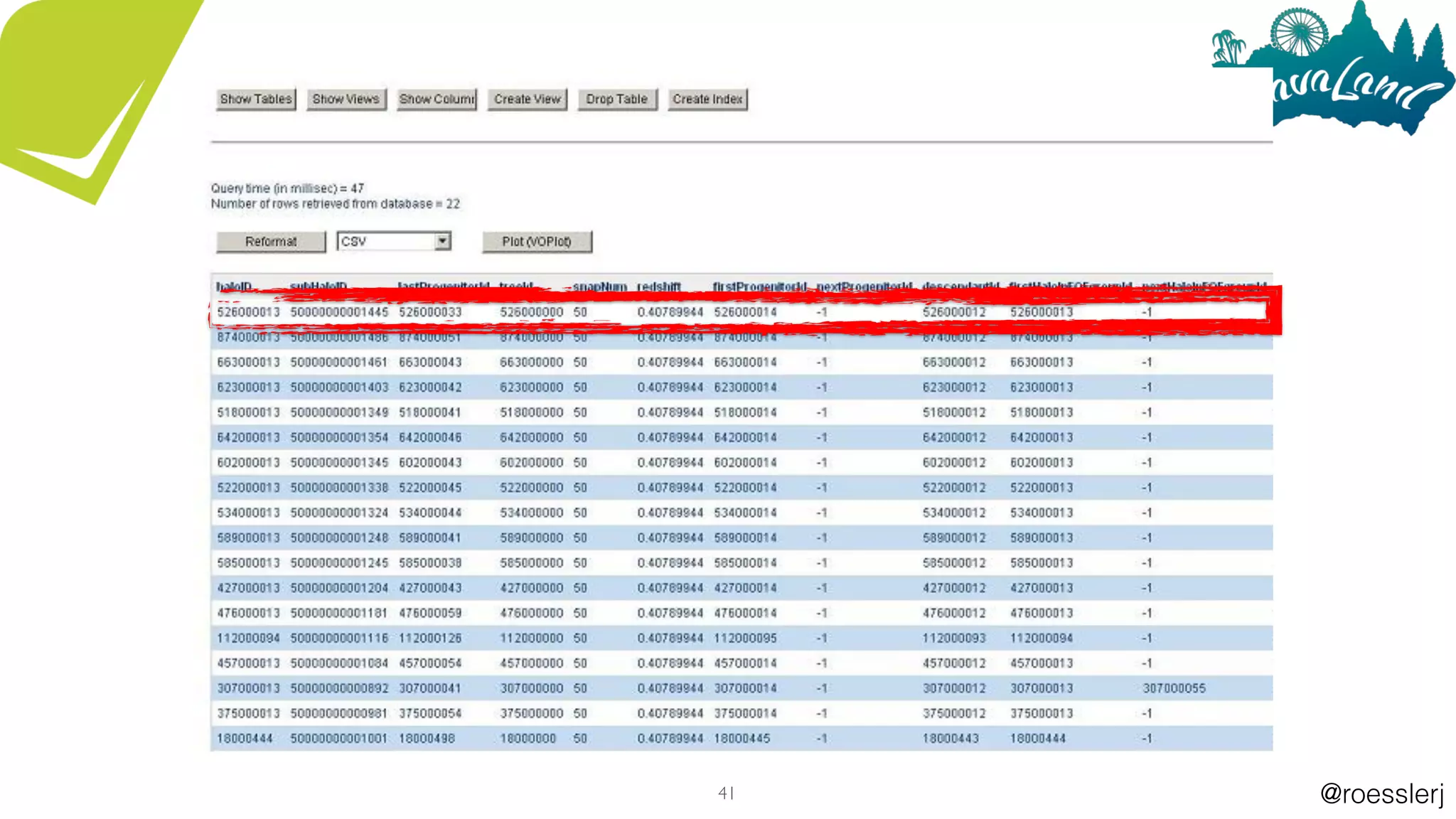
Task: Select the last row haloID 18000444
Action: (245, 739)
